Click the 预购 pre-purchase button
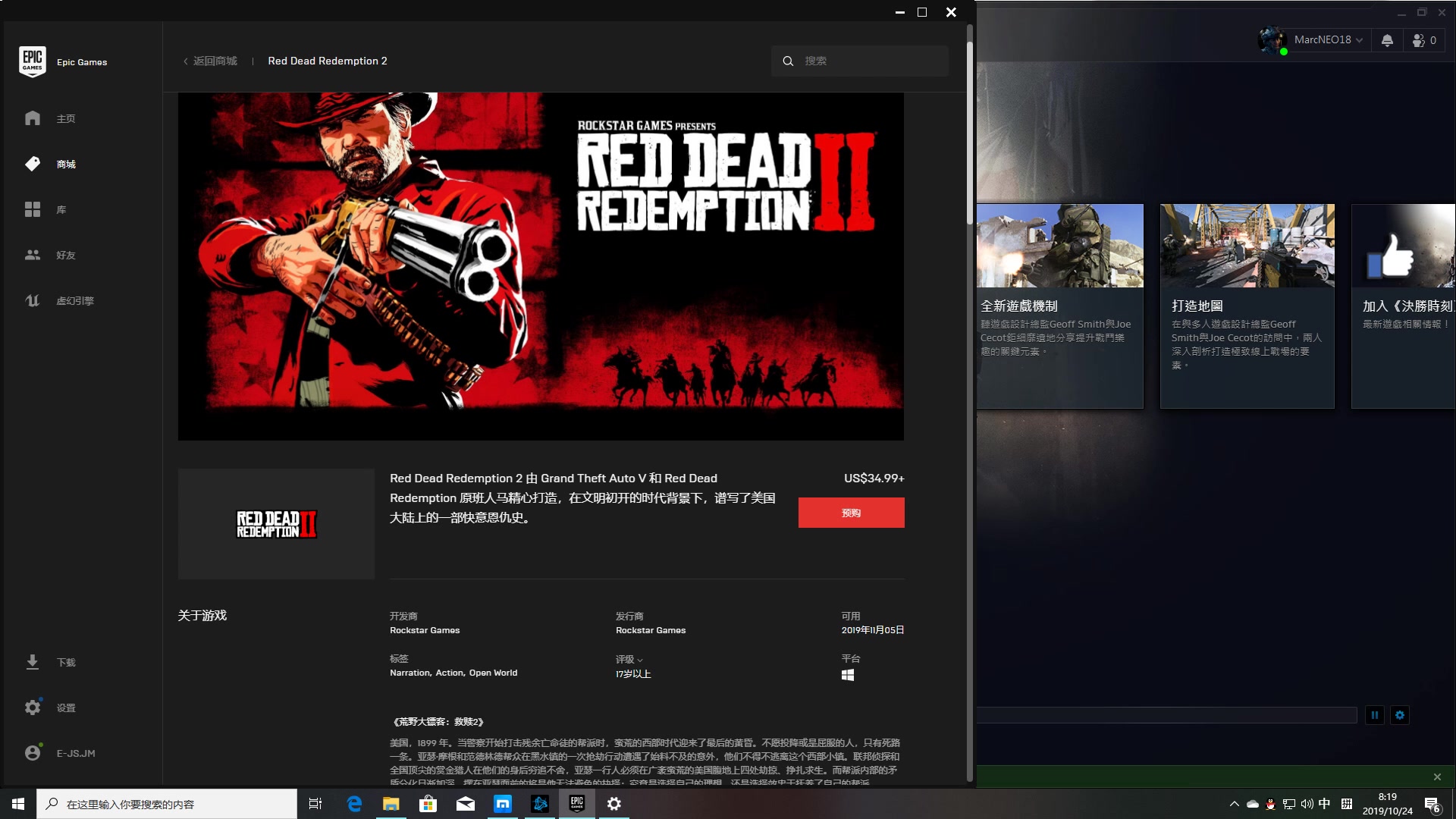Screen dimensions: 1456x819 tap(851, 513)
